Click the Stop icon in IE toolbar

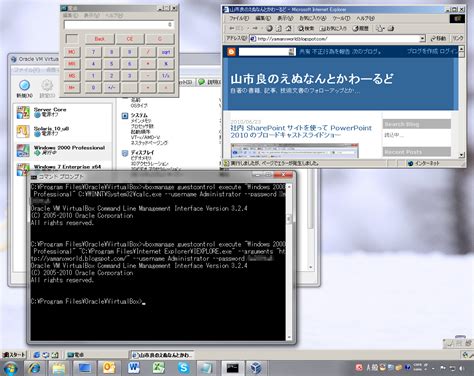(x=270, y=29)
